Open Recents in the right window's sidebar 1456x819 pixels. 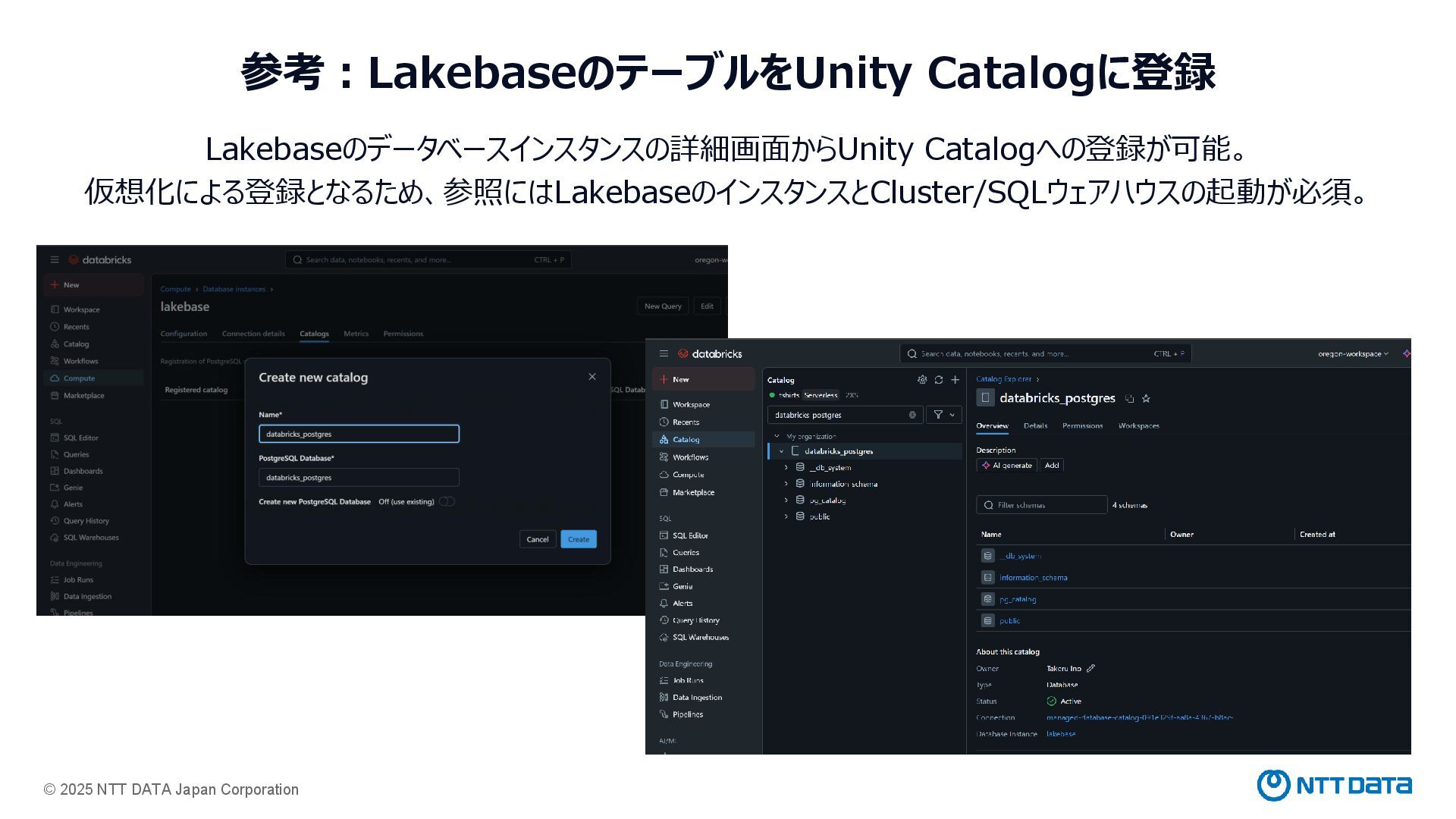703,422
